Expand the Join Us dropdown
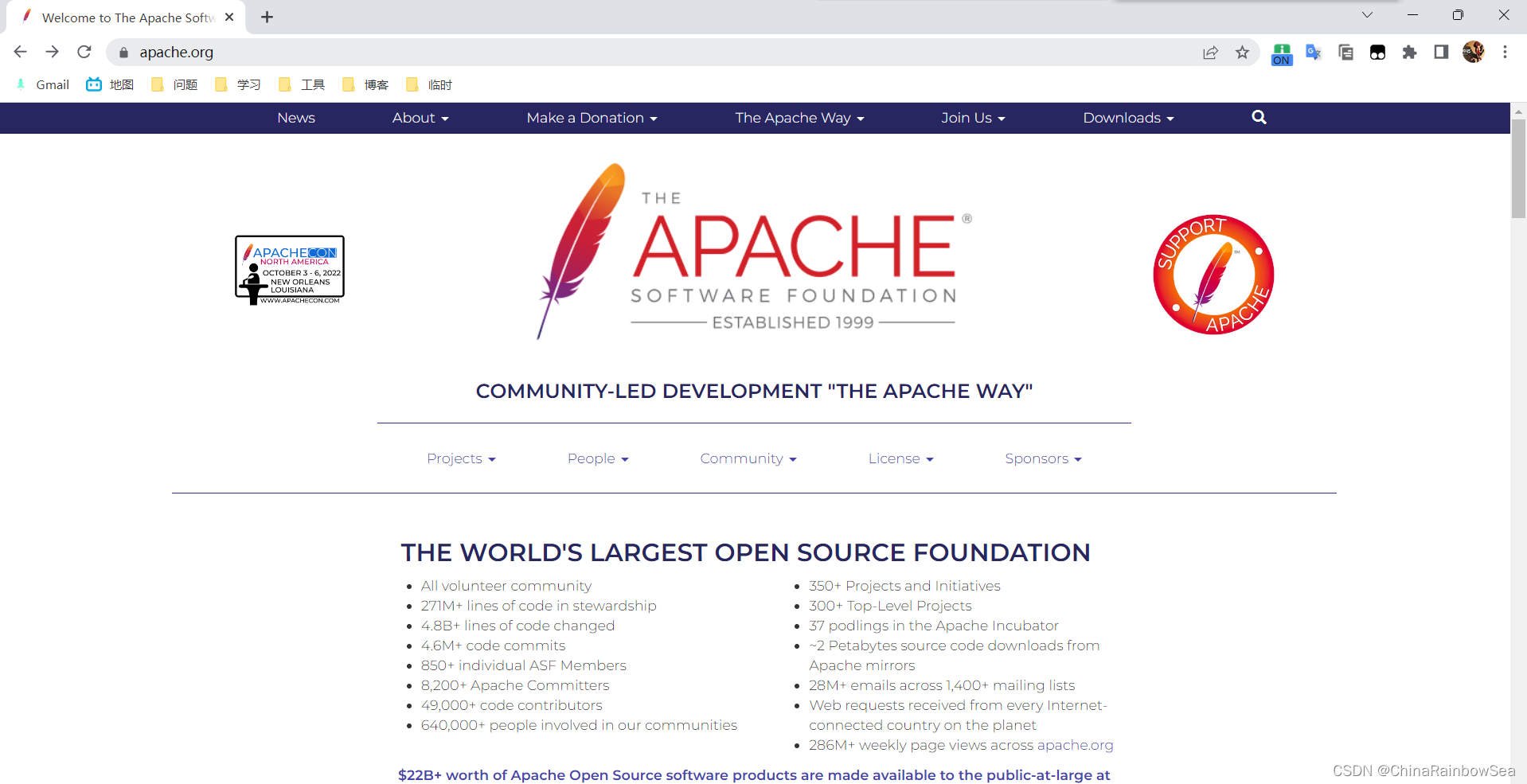 pos(973,118)
